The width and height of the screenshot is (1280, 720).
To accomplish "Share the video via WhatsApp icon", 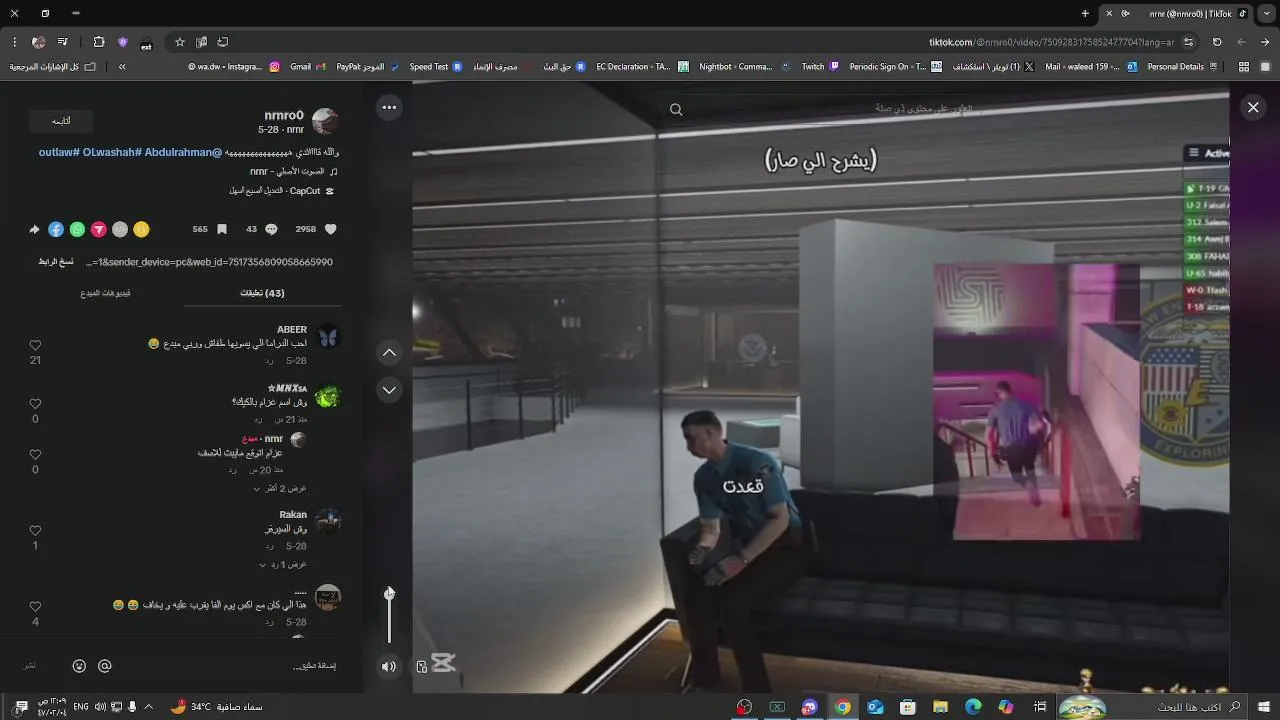I will (x=77, y=229).
